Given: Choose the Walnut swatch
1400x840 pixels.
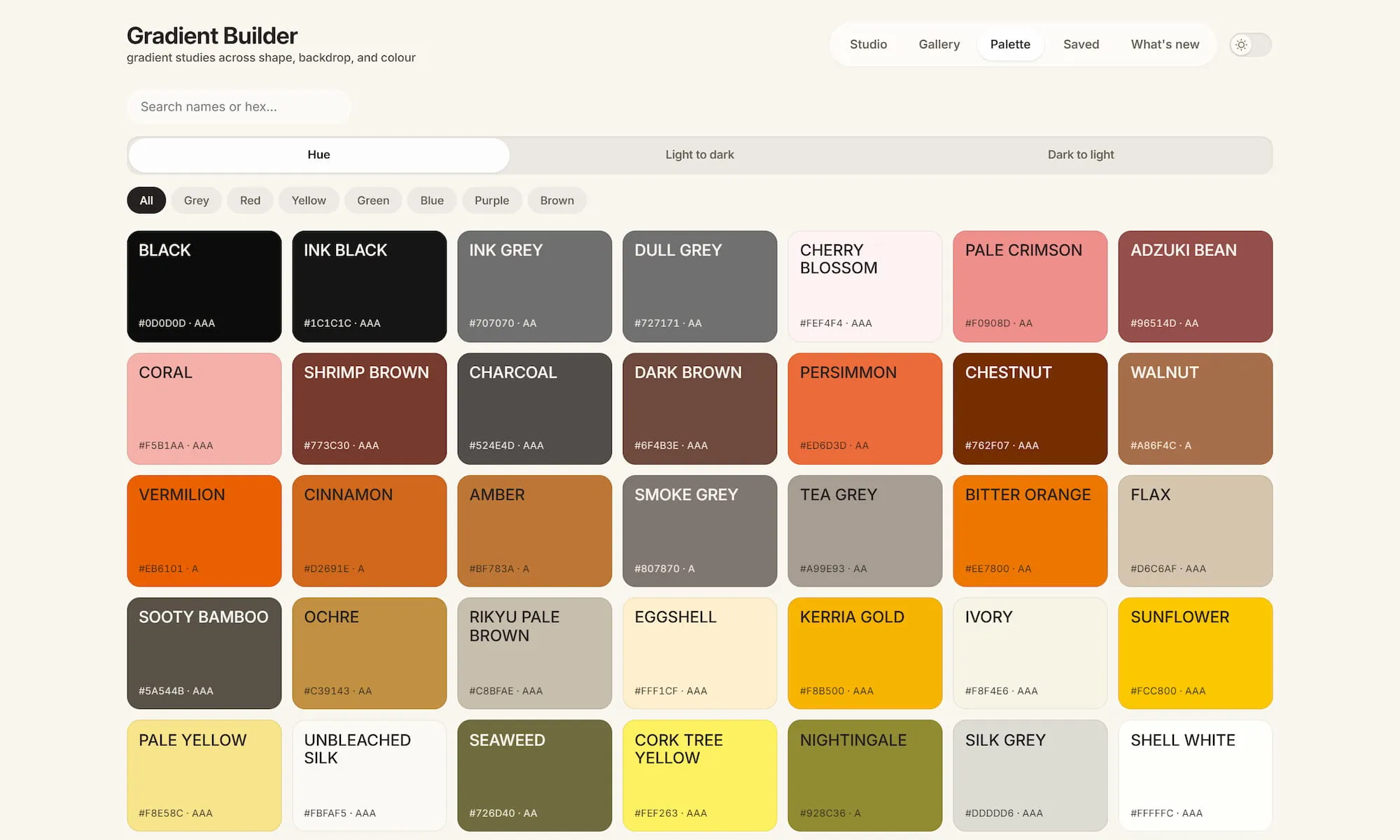Looking at the screenshot, I should (1196, 409).
